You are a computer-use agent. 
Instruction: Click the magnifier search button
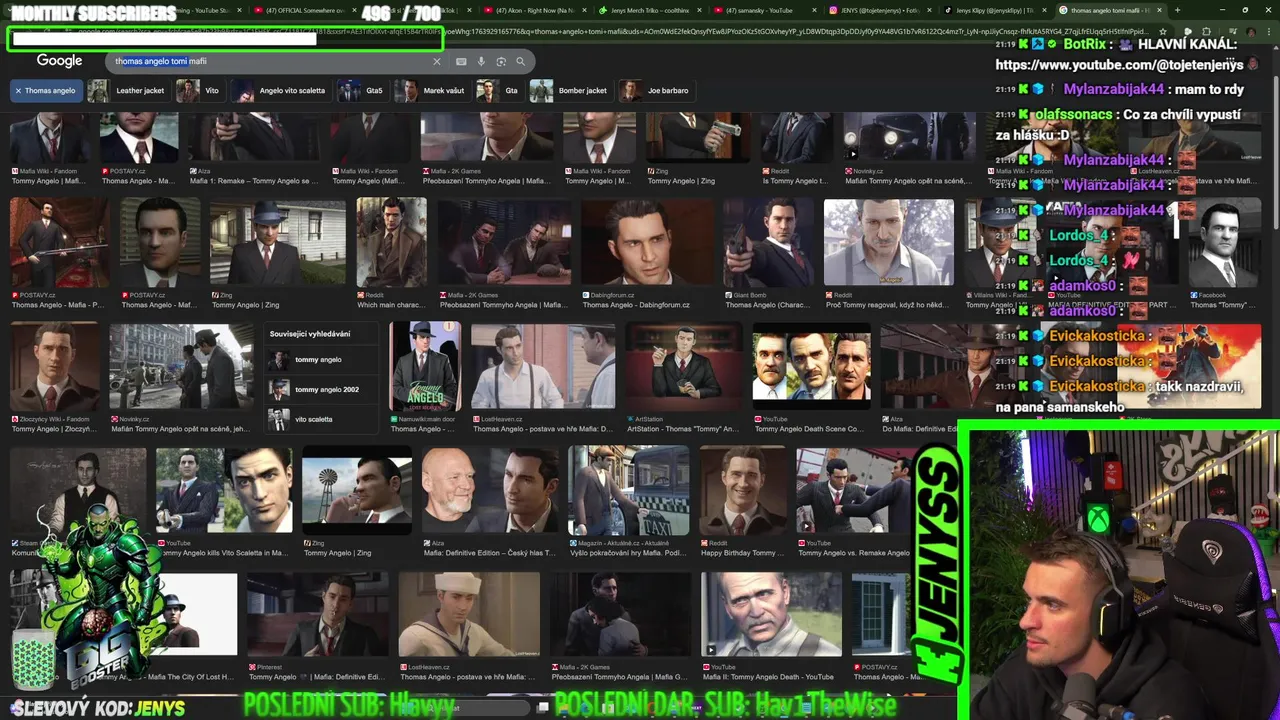(520, 61)
